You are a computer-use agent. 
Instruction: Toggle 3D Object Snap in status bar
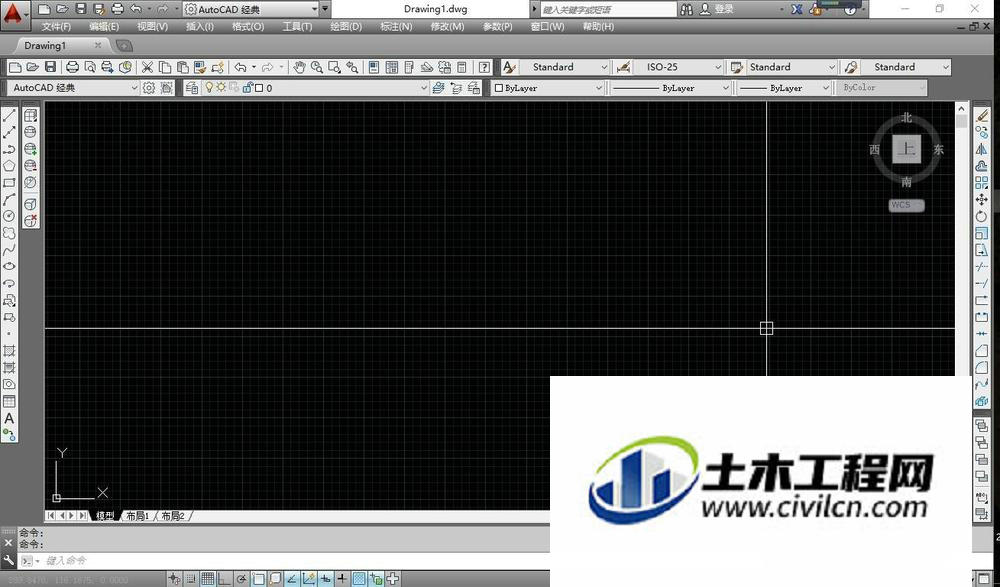pos(275,579)
